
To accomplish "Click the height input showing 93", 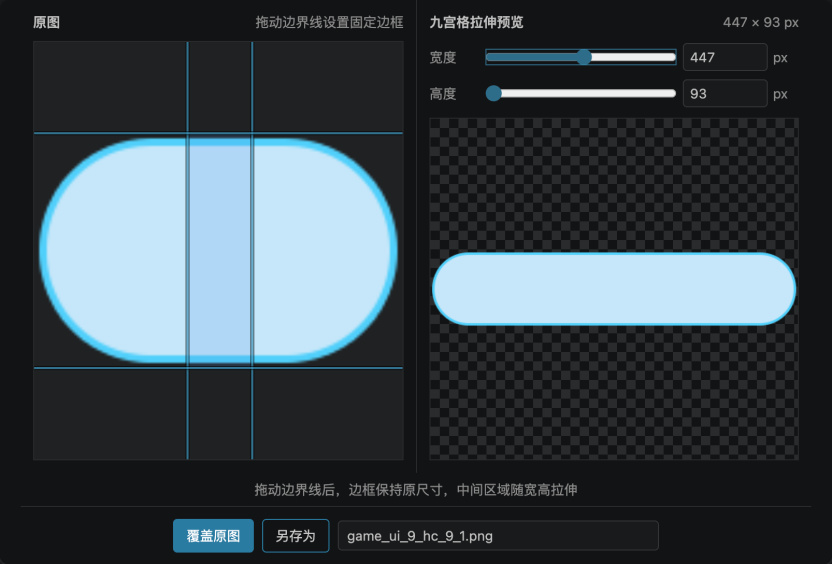I will (725, 93).
